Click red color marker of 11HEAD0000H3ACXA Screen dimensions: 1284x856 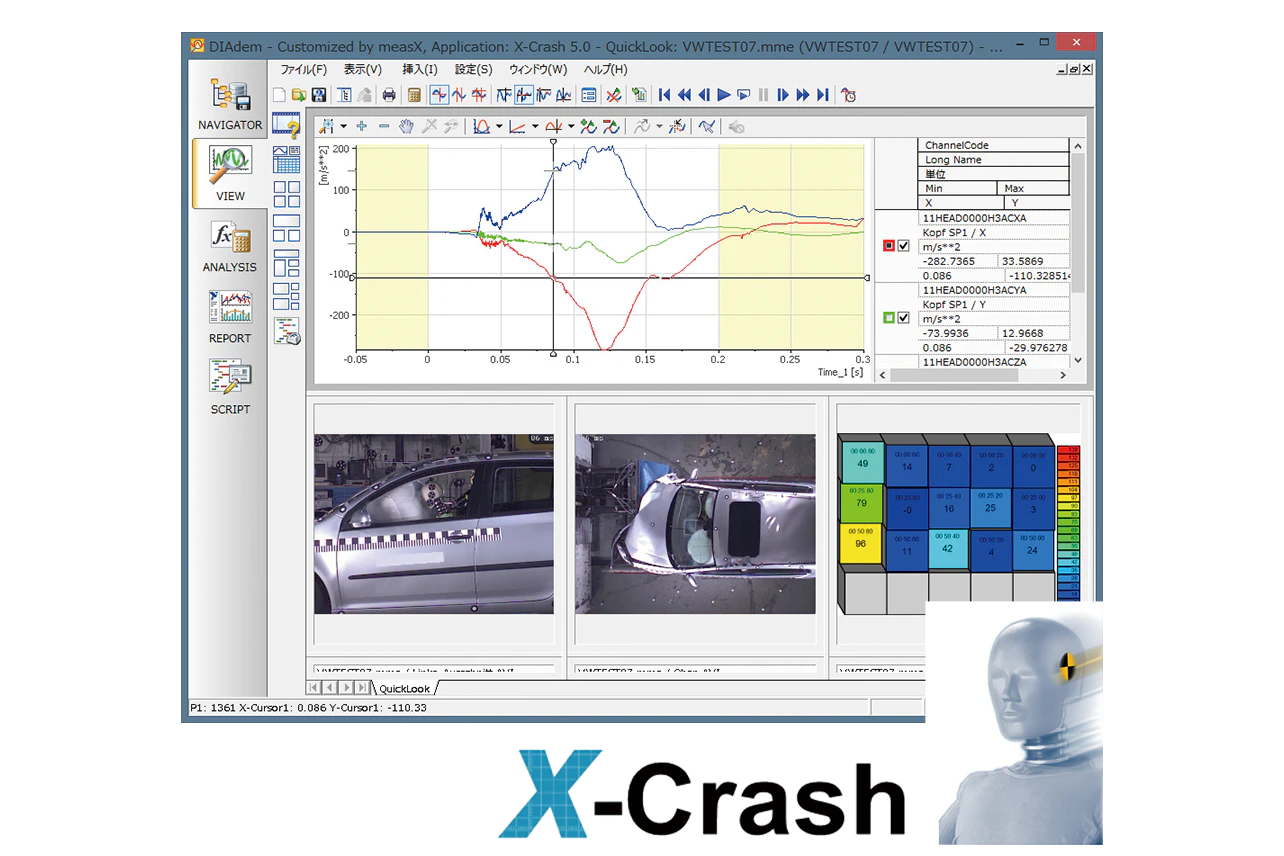point(888,246)
